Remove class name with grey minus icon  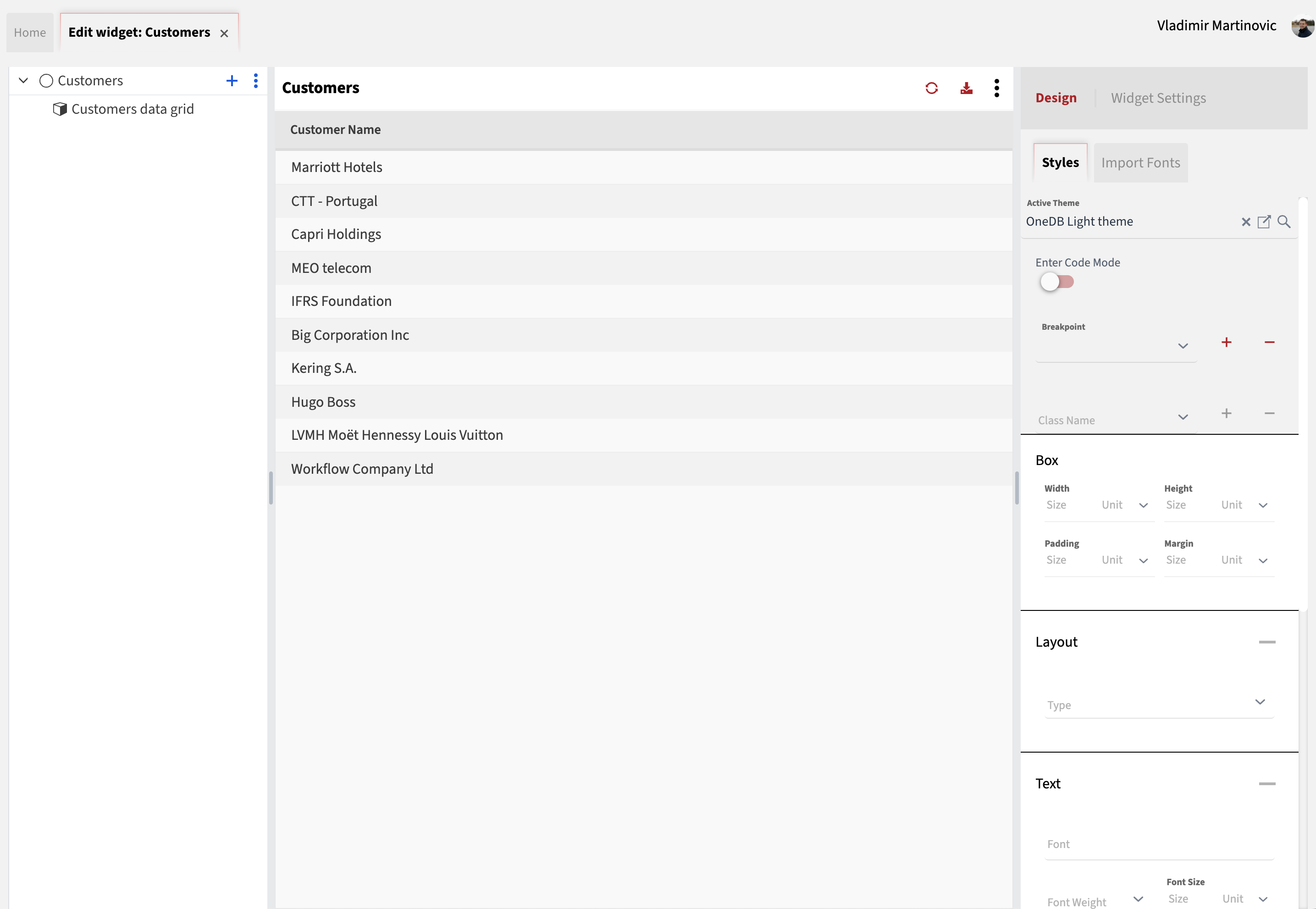1269,414
